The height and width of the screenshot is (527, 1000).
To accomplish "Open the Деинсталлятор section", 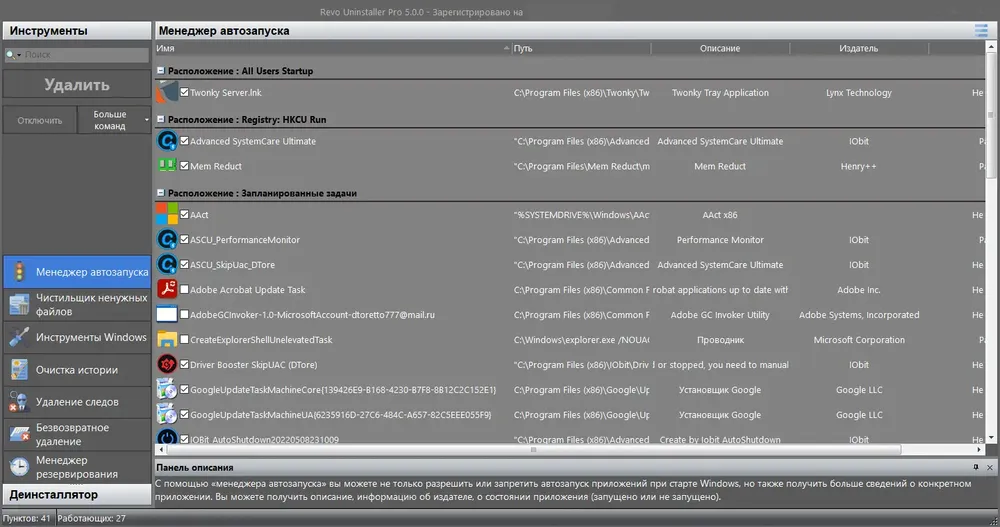I will 77,494.
